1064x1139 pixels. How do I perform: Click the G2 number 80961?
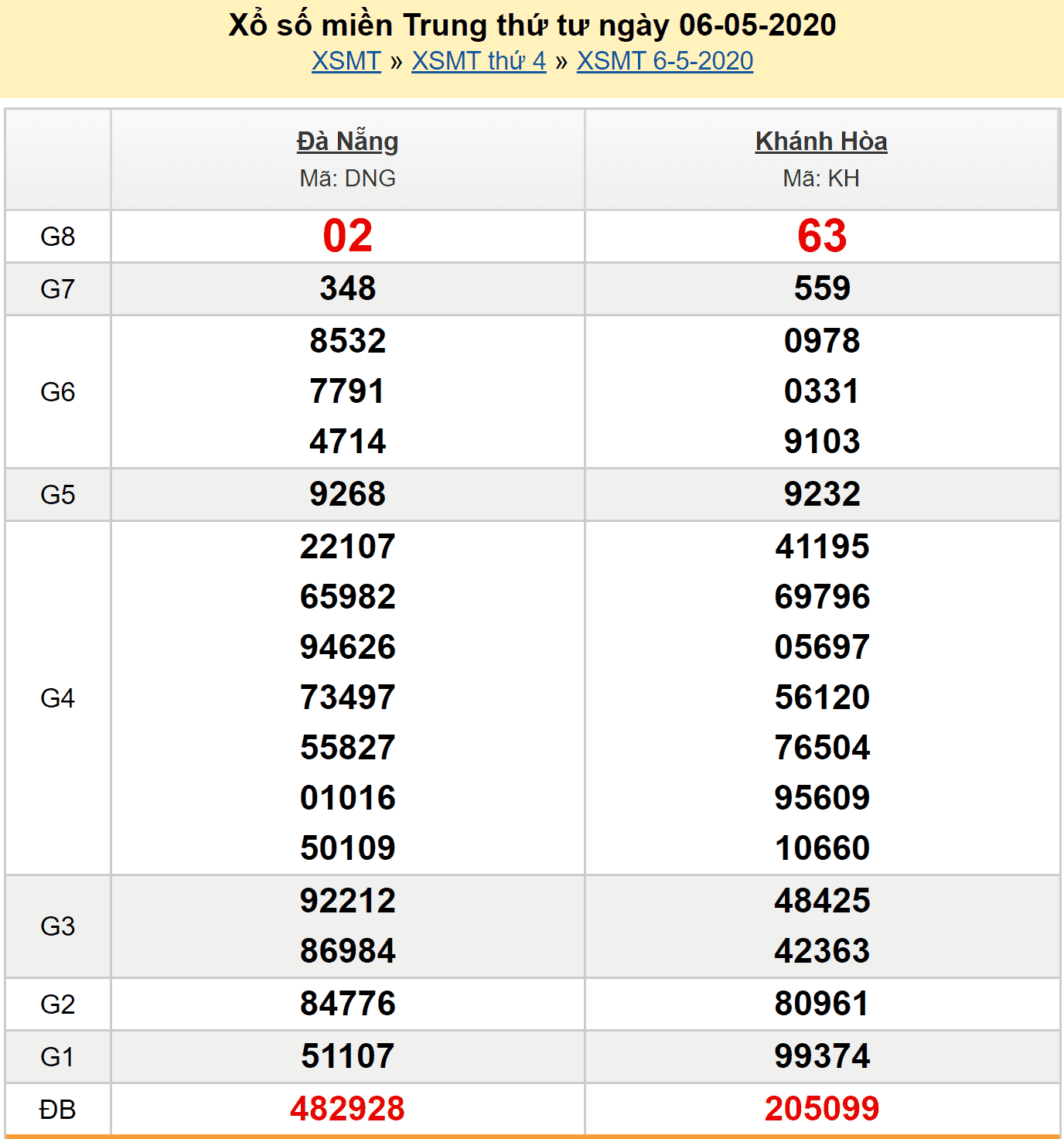tap(822, 1004)
